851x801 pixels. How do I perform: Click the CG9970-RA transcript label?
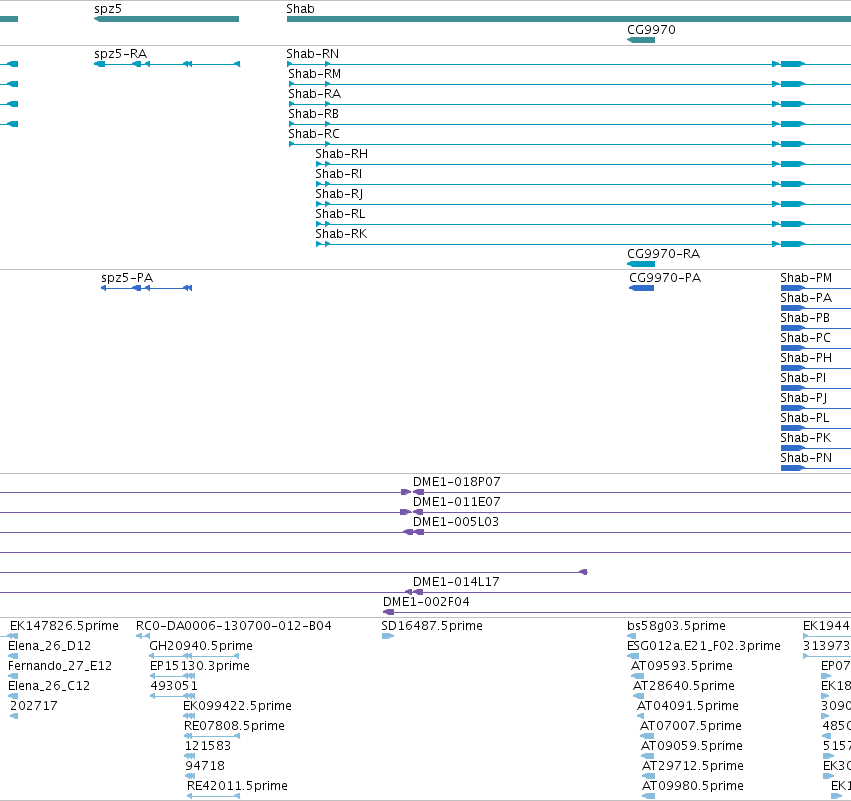(663, 254)
